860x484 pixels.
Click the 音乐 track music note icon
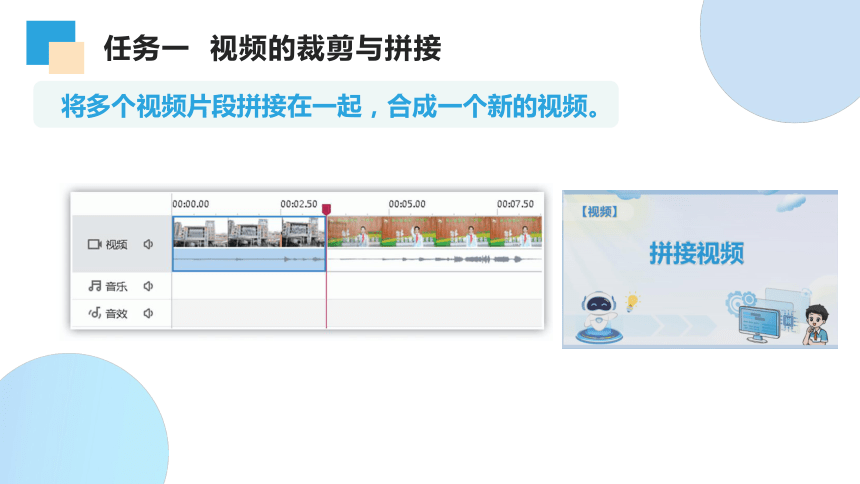point(95,286)
